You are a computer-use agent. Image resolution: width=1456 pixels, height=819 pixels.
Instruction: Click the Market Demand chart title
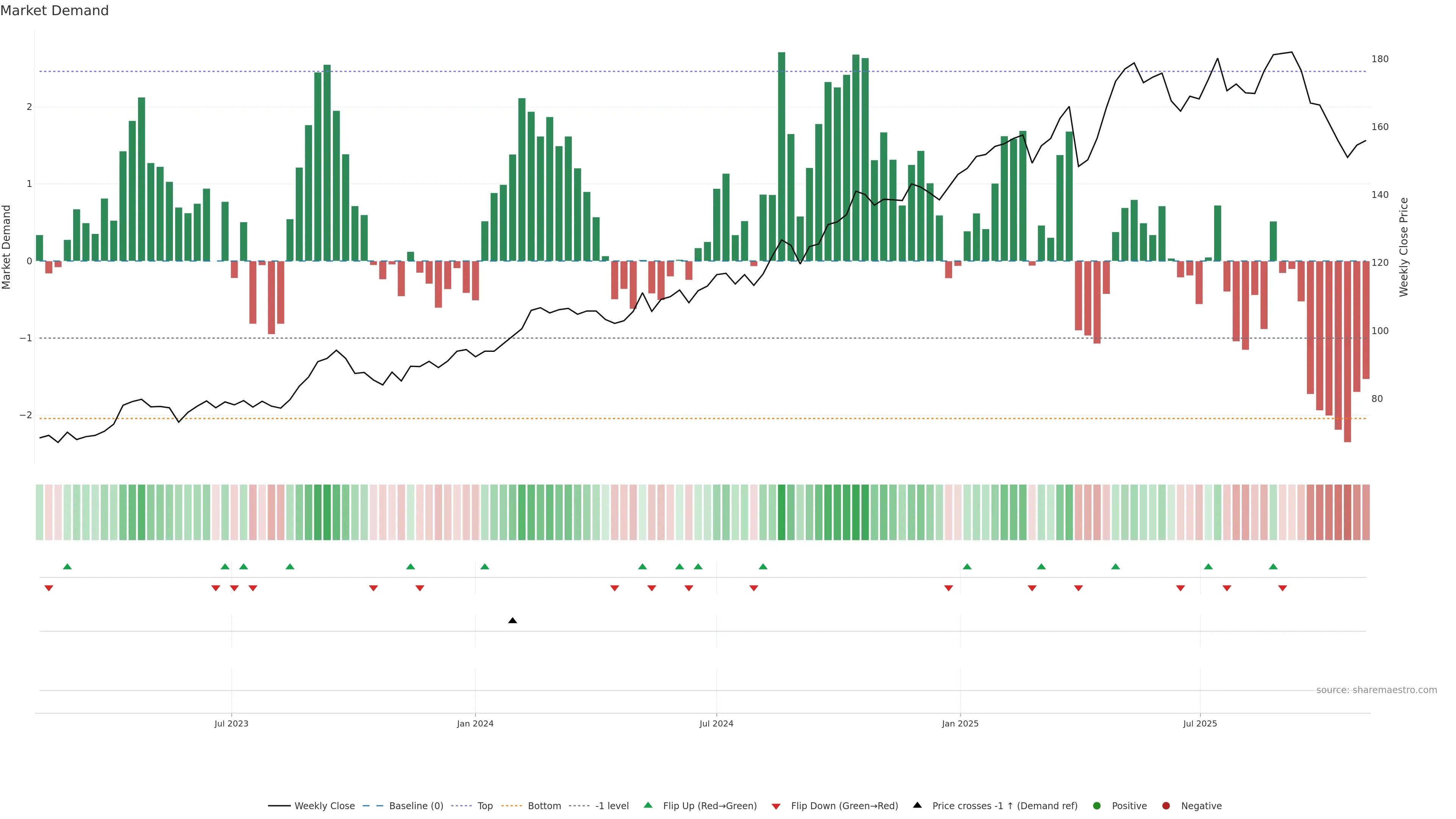point(54,11)
